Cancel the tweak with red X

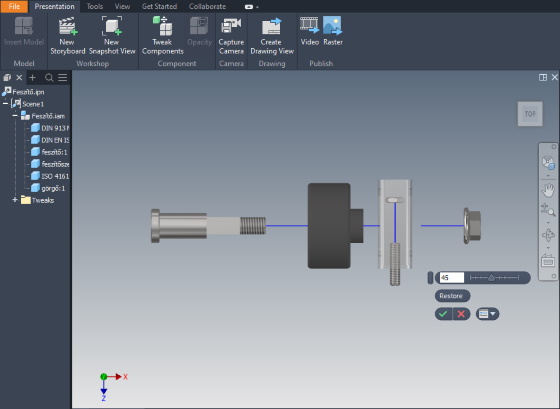tap(461, 314)
